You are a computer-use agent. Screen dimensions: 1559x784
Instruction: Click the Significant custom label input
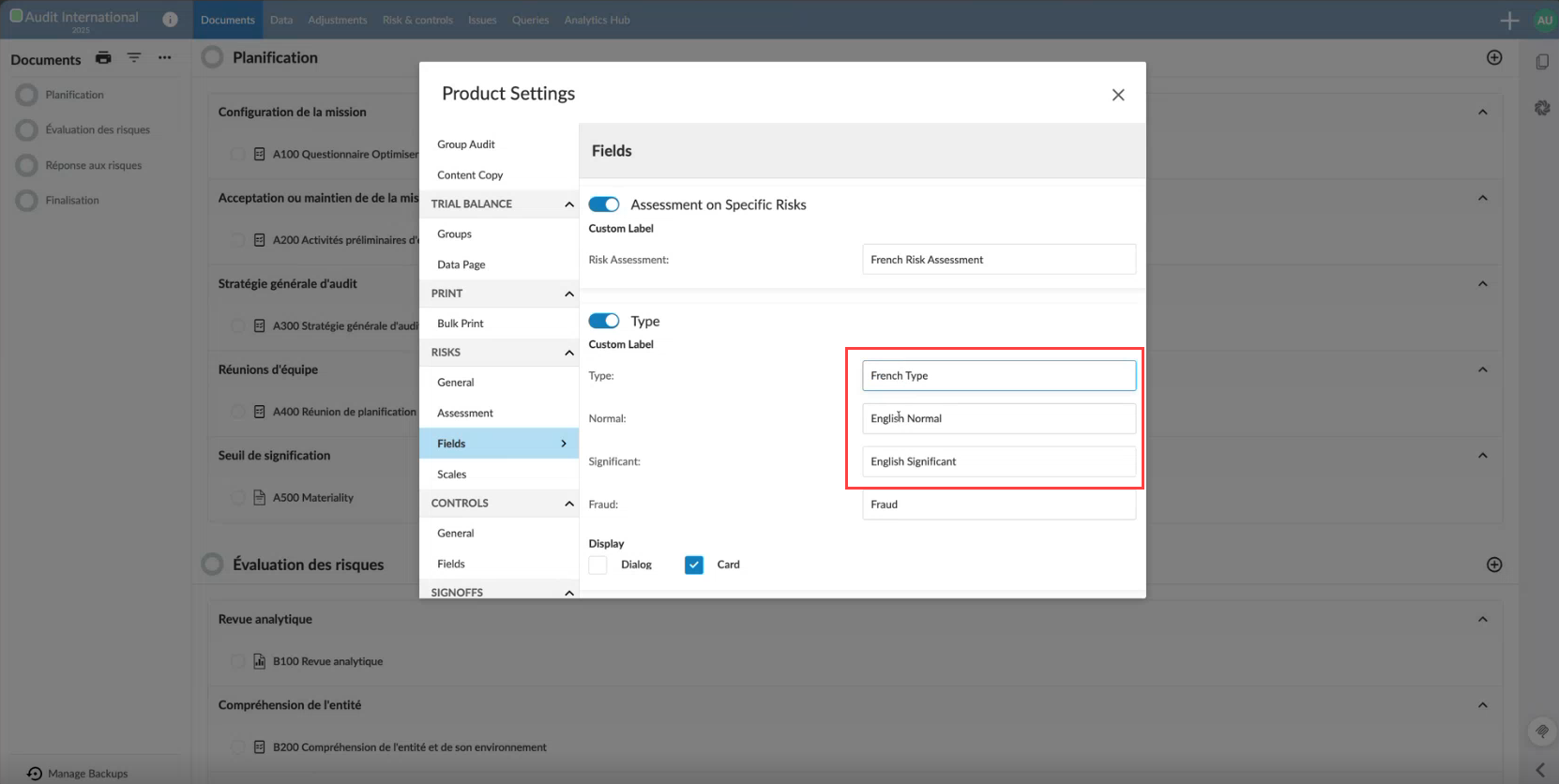[999, 461]
